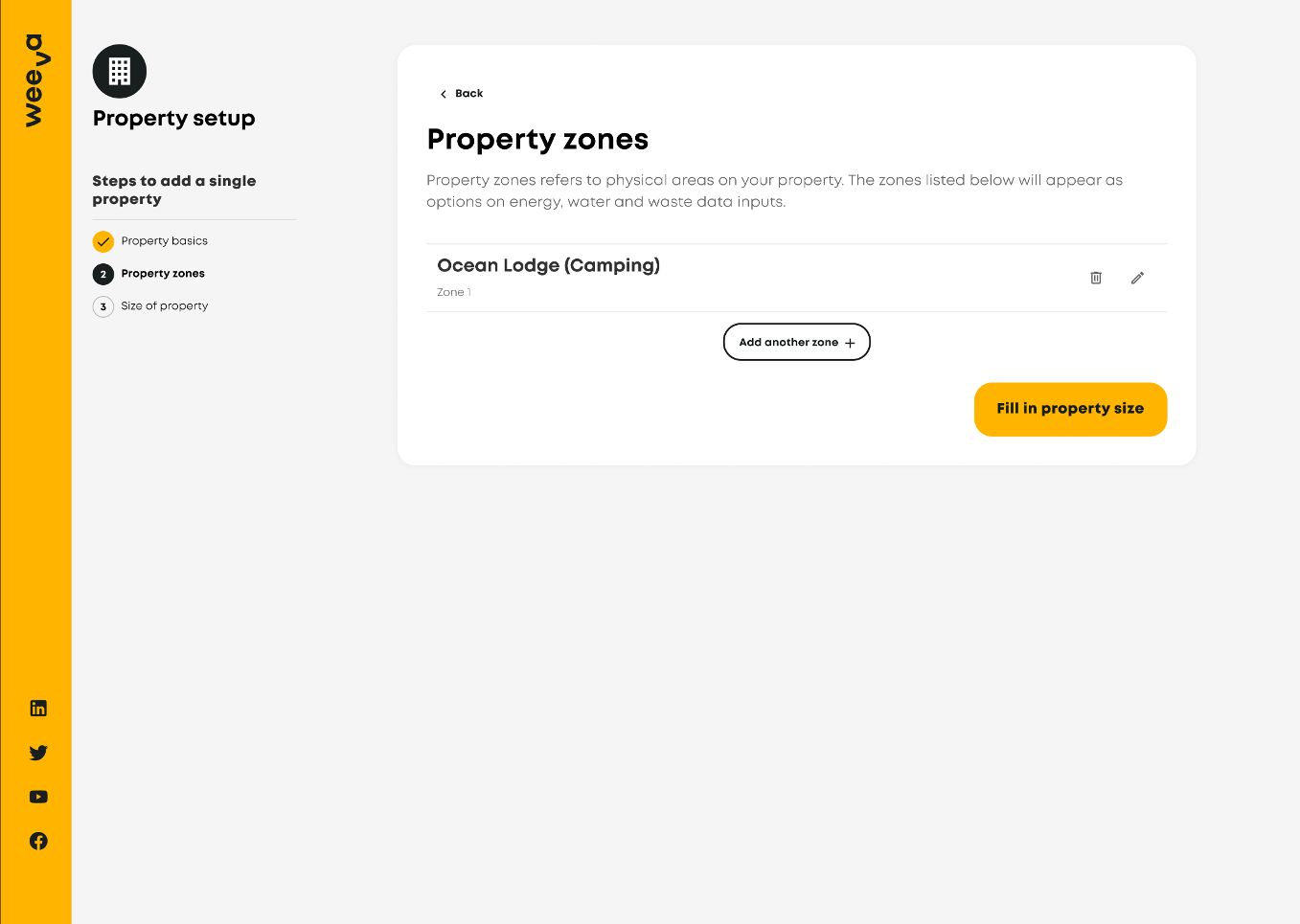Click the step 2 number badge
The image size is (1300, 924).
(103, 274)
